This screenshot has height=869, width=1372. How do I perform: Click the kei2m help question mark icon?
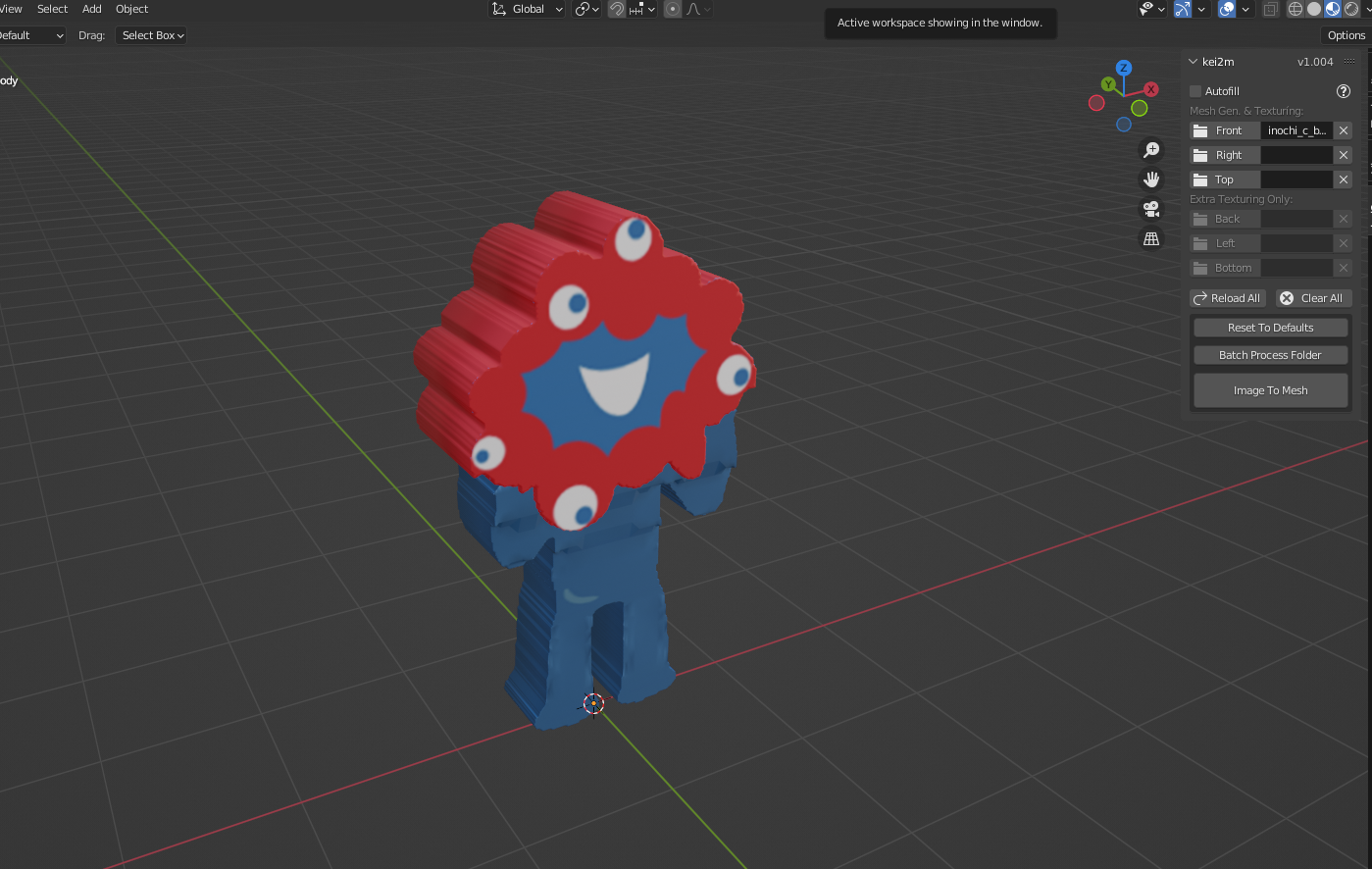1344,91
